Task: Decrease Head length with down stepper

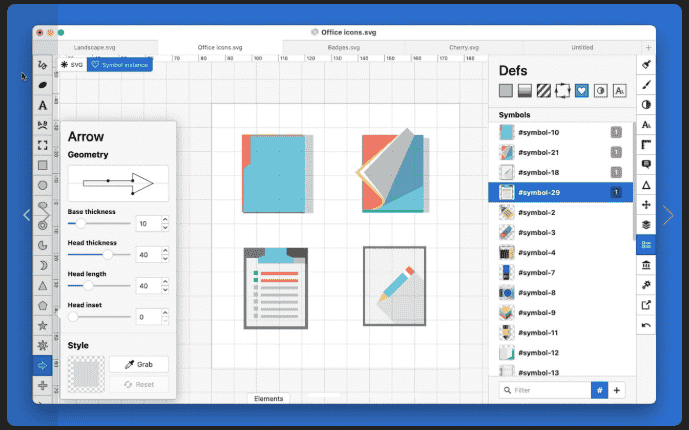Action: tap(165, 290)
